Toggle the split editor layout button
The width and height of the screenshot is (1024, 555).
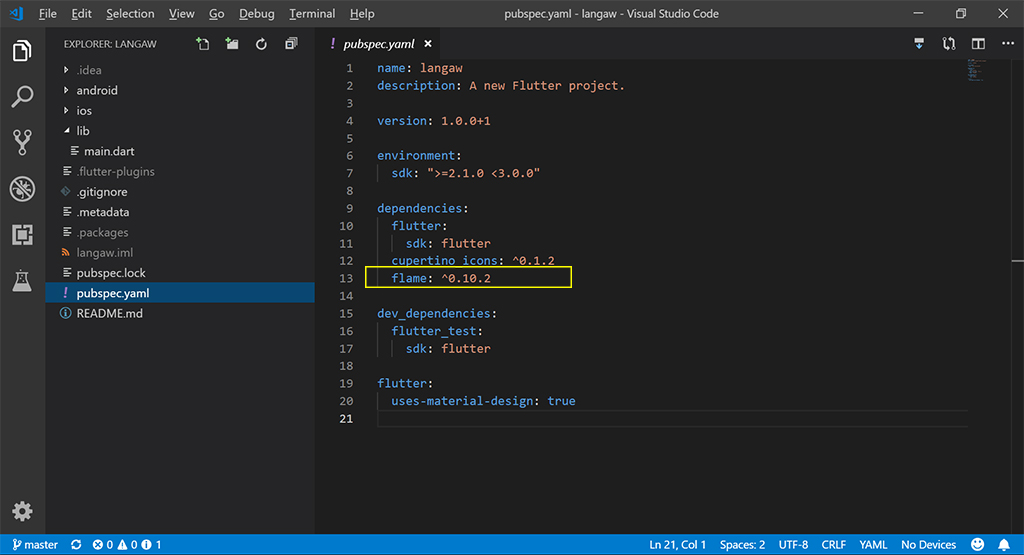(978, 44)
